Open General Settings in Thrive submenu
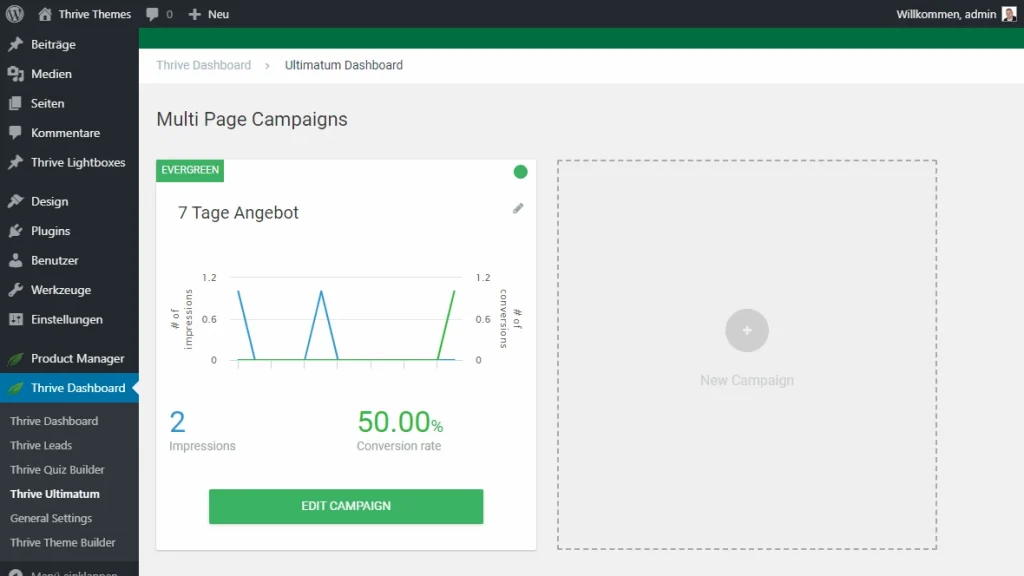 click(51, 518)
